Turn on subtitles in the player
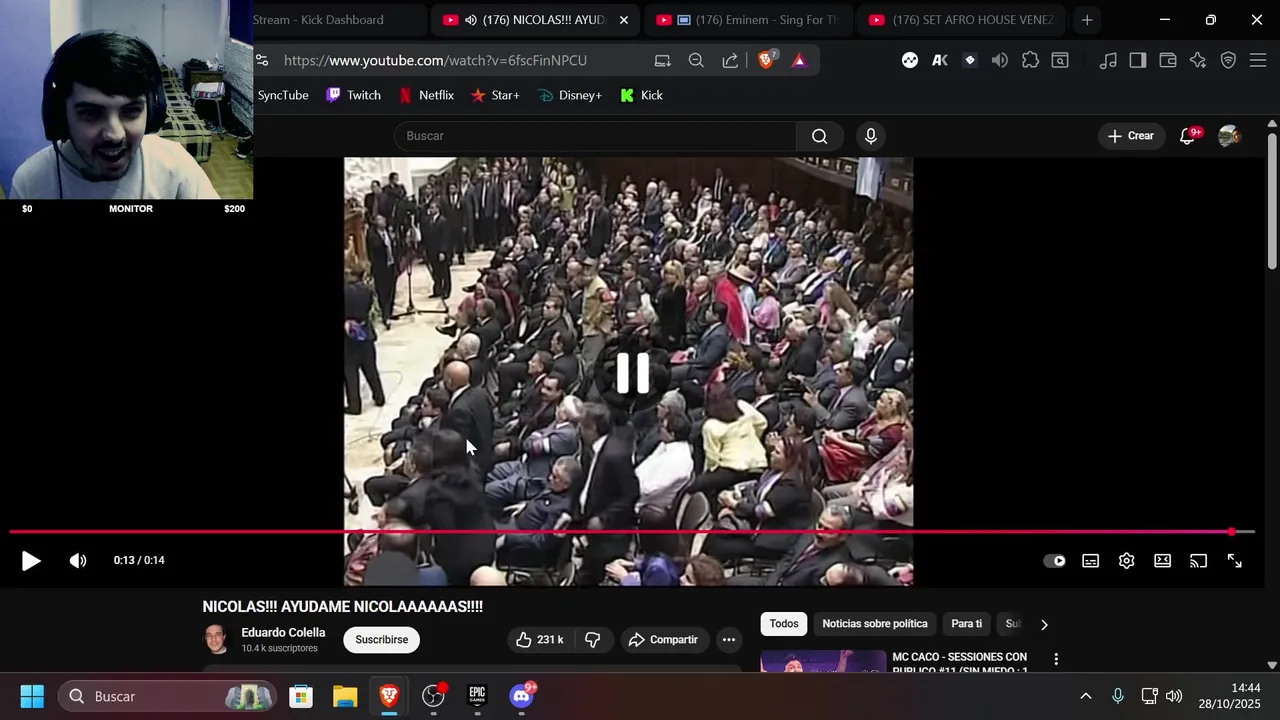 1091,561
